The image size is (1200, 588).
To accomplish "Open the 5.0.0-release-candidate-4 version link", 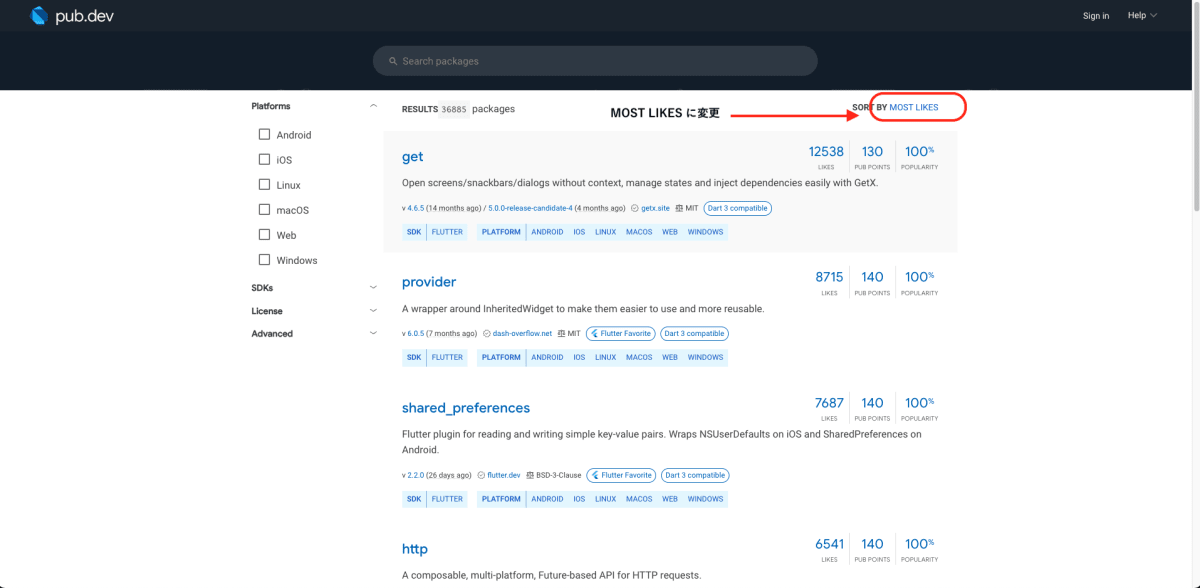I will [530, 208].
